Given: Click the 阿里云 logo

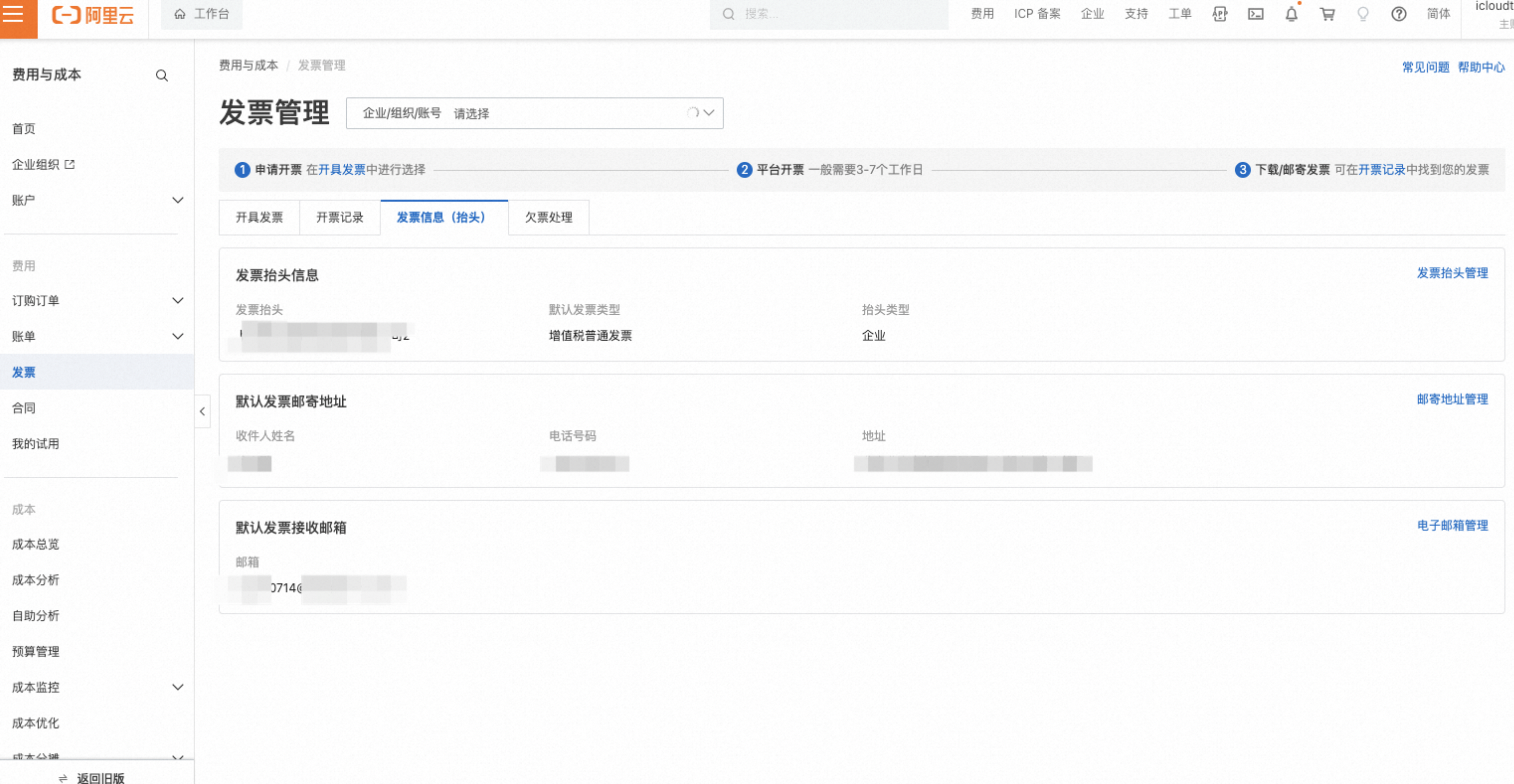Looking at the screenshot, I should [x=93, y=15].
